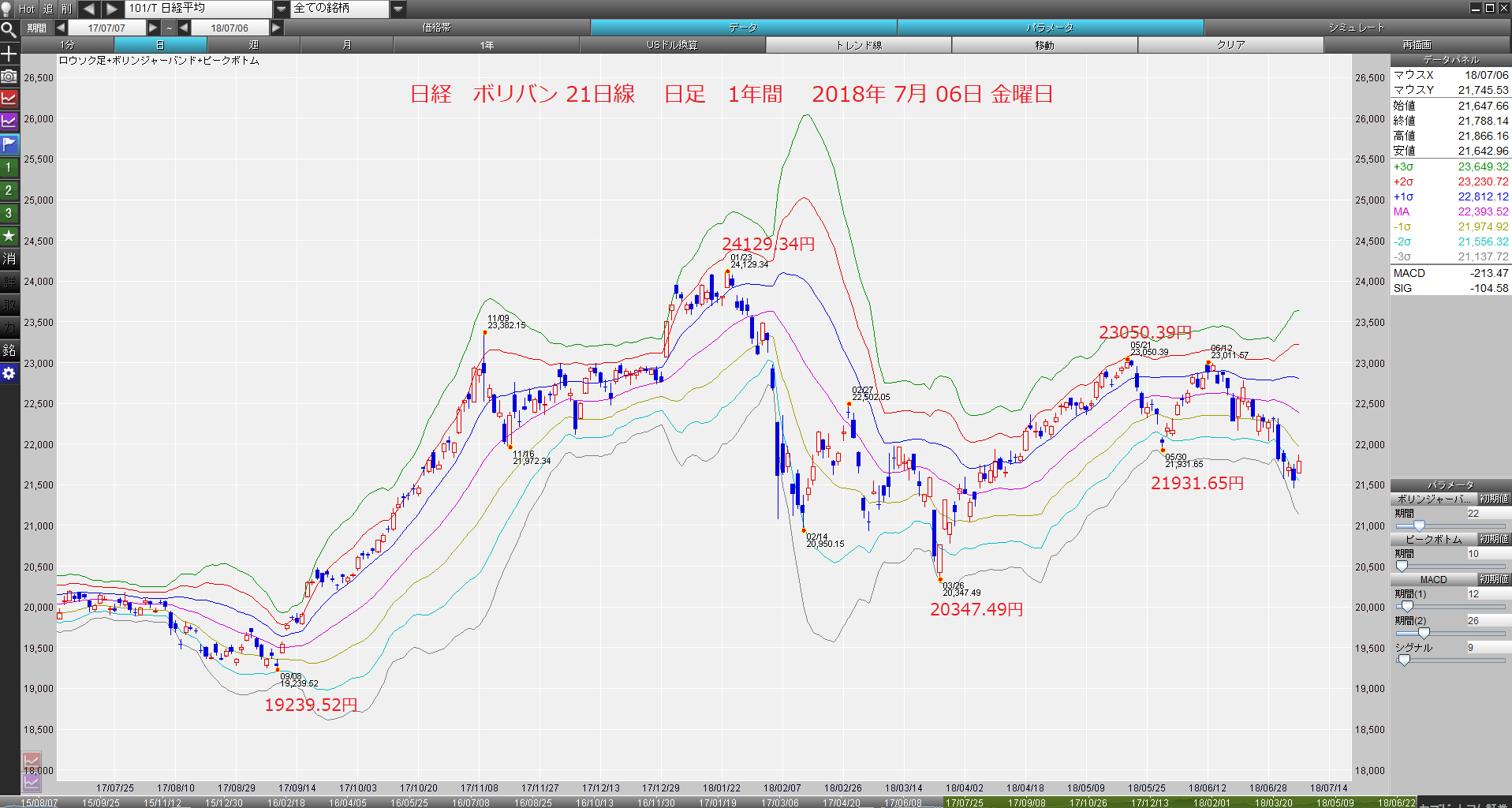Switch to 月 monthly timeframe tab

click(x=346, y=45)
